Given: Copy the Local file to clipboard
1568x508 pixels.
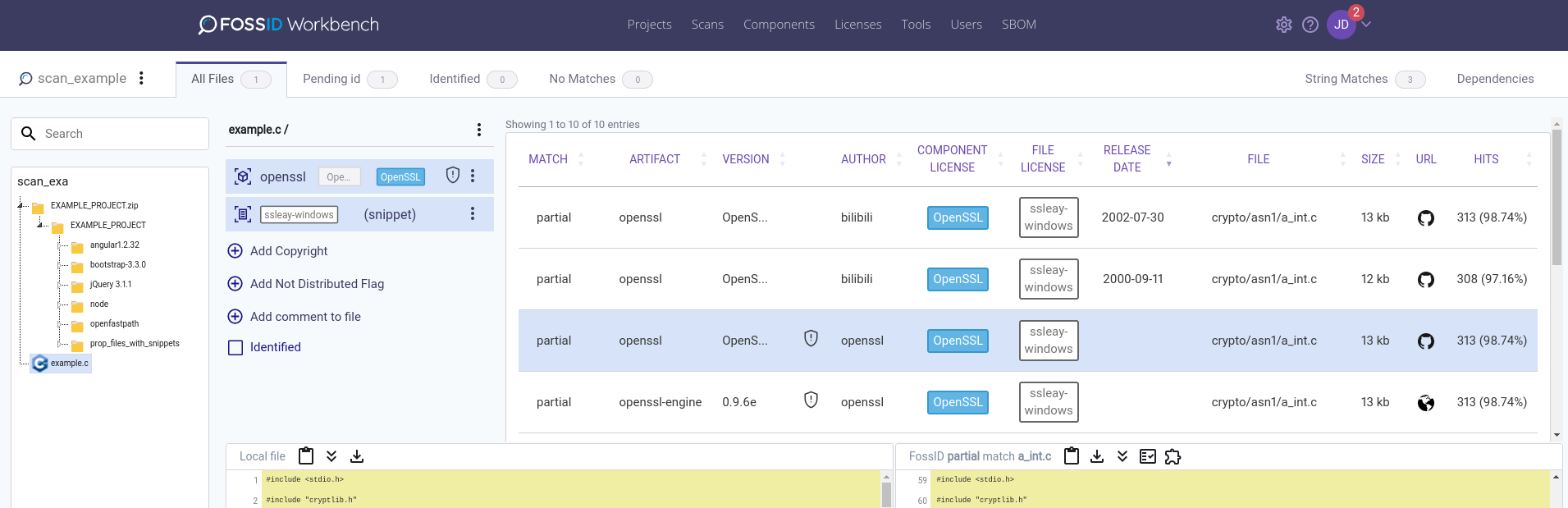Looking at the screenshot, I should (306, 455).
